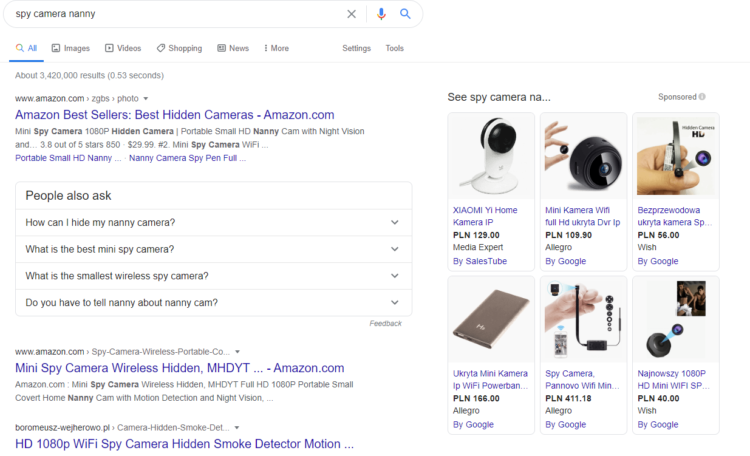Click 'By Google' under the PLN 166.00 product
Screen dimensions: 750x456
(473, 424)
